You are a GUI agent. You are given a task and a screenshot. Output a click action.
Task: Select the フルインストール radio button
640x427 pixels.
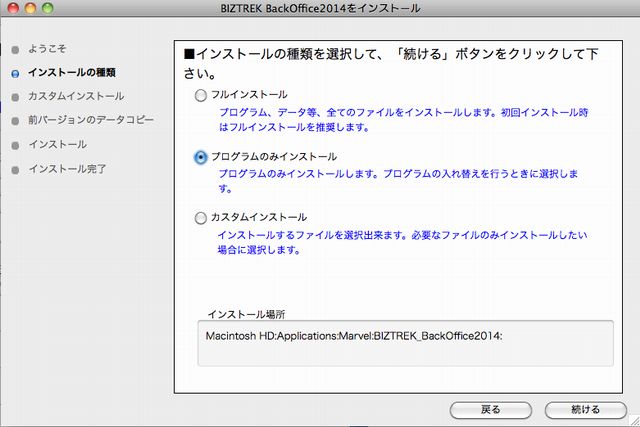(201, 94)
